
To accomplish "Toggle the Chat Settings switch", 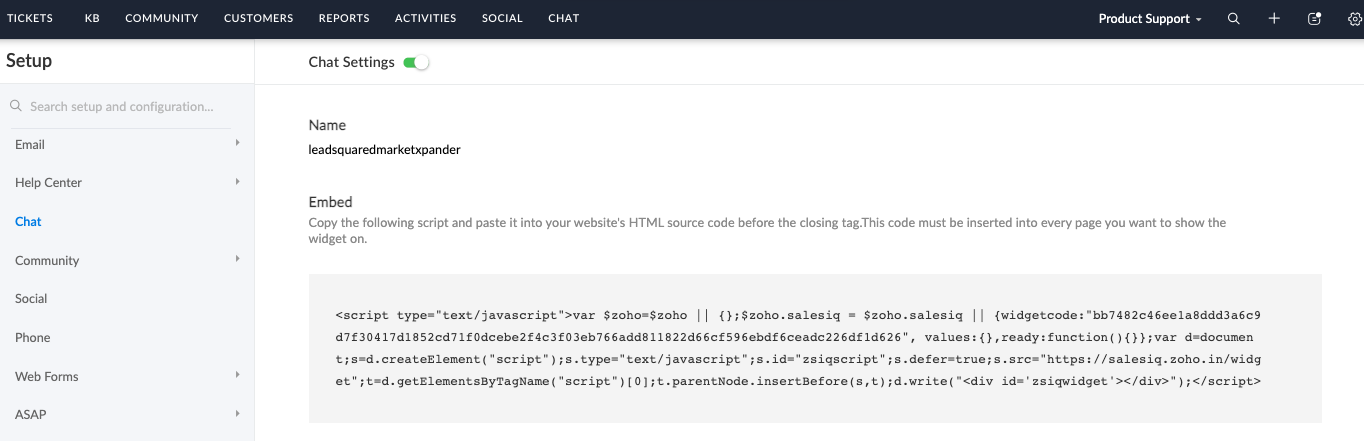I will (x=416, y=63).
